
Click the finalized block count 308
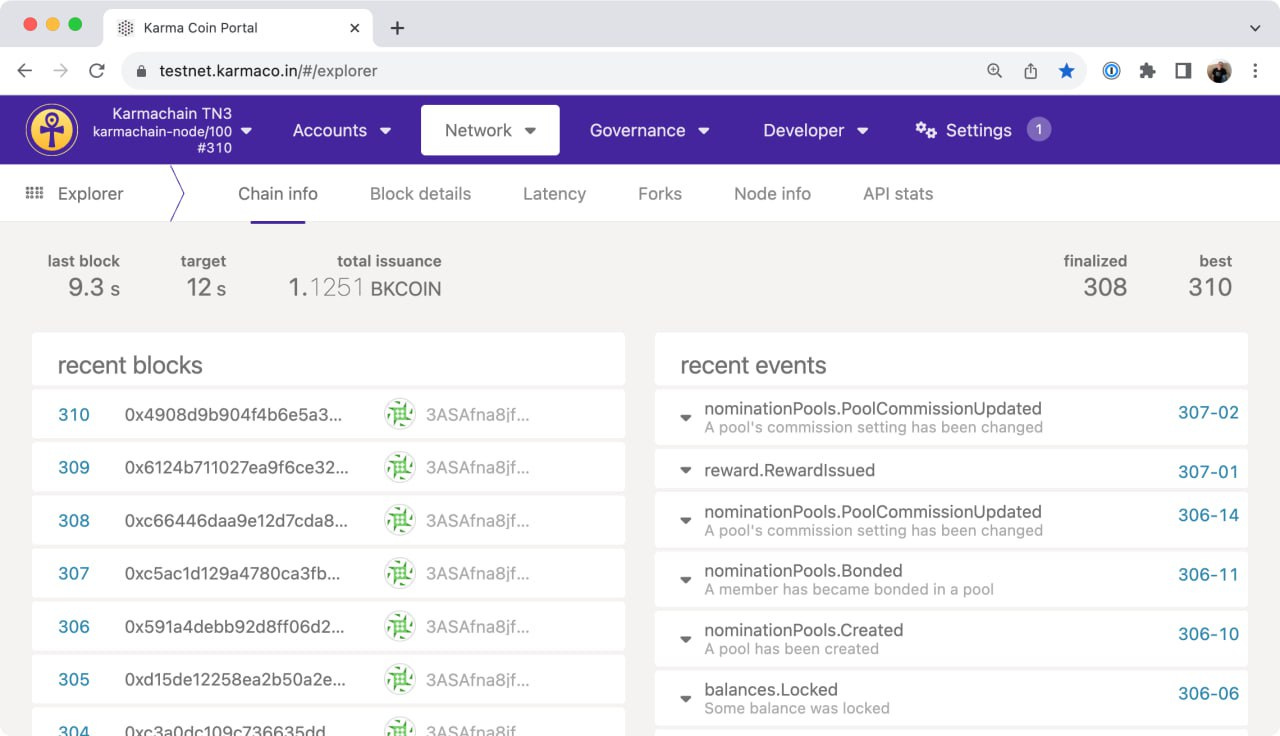[x=1105, y=288]
